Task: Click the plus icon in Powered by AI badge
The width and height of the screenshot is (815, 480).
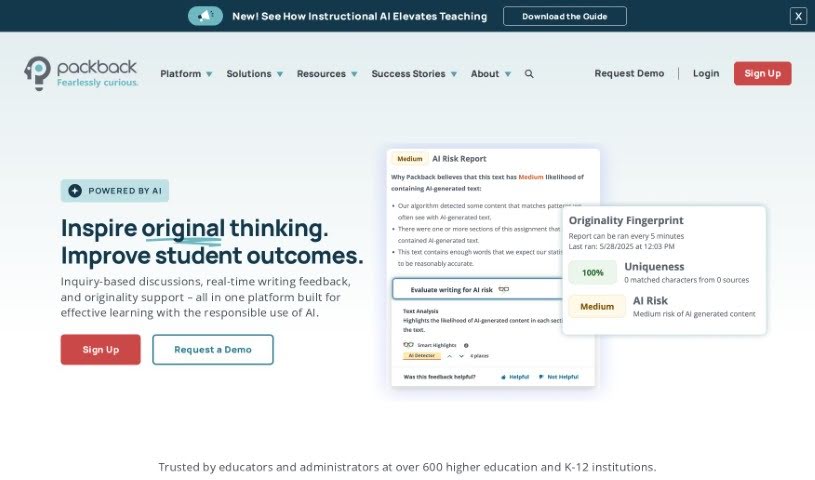Action: (75, 191)
